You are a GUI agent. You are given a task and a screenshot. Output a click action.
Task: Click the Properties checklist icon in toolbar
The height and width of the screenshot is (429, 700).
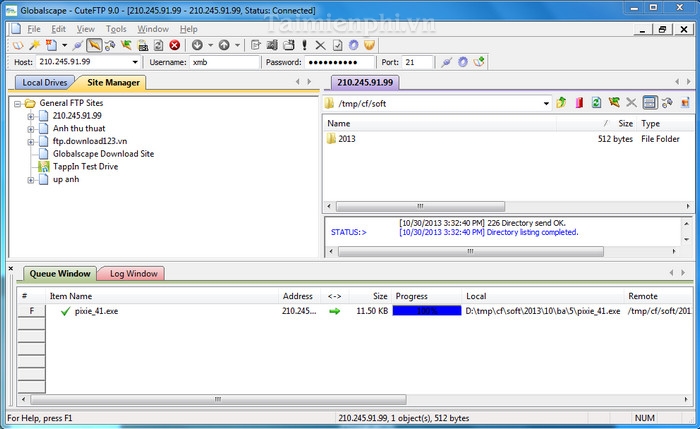(x=338, y=45)
